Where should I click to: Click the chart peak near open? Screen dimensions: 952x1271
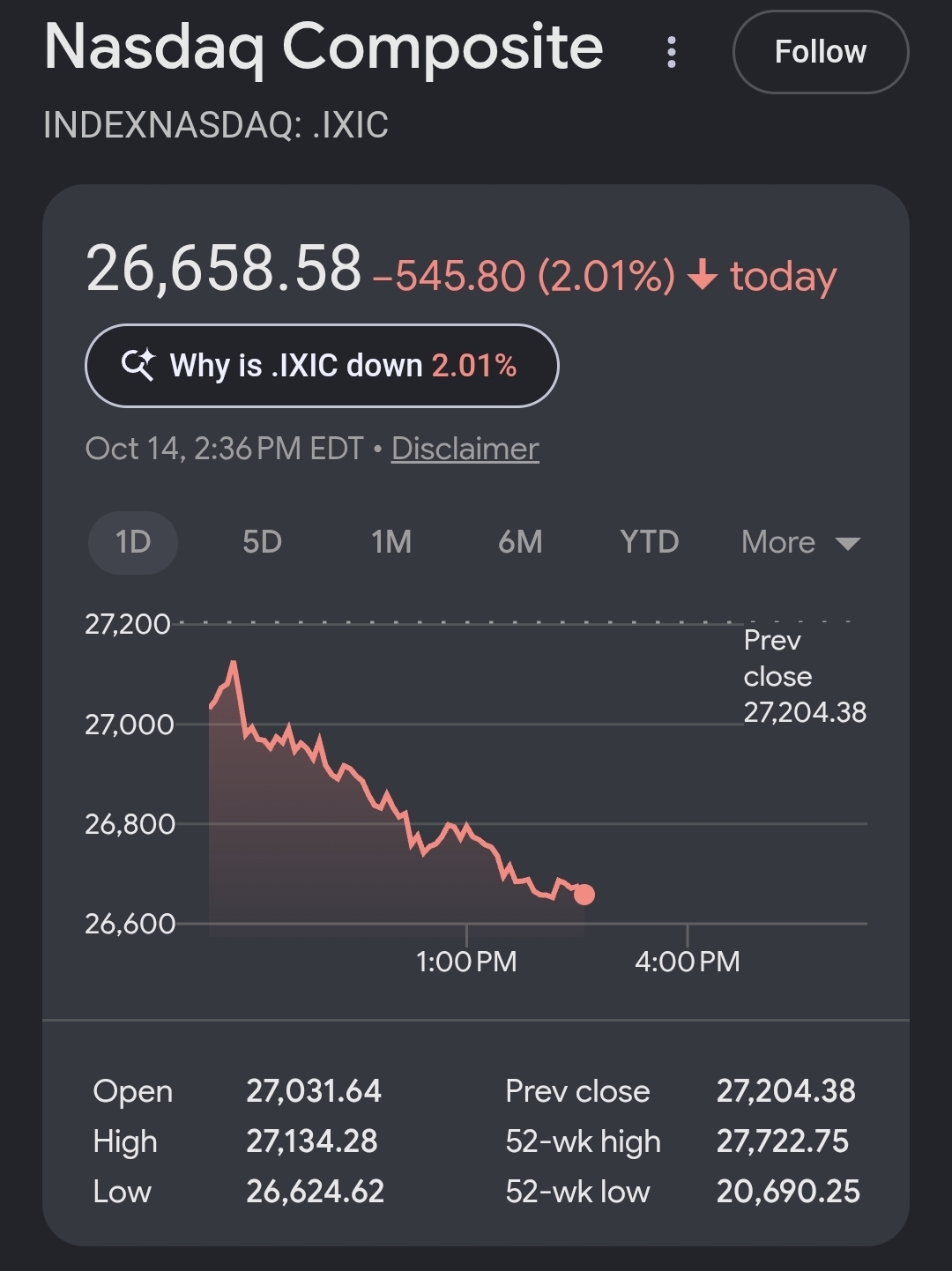(233, 663)
